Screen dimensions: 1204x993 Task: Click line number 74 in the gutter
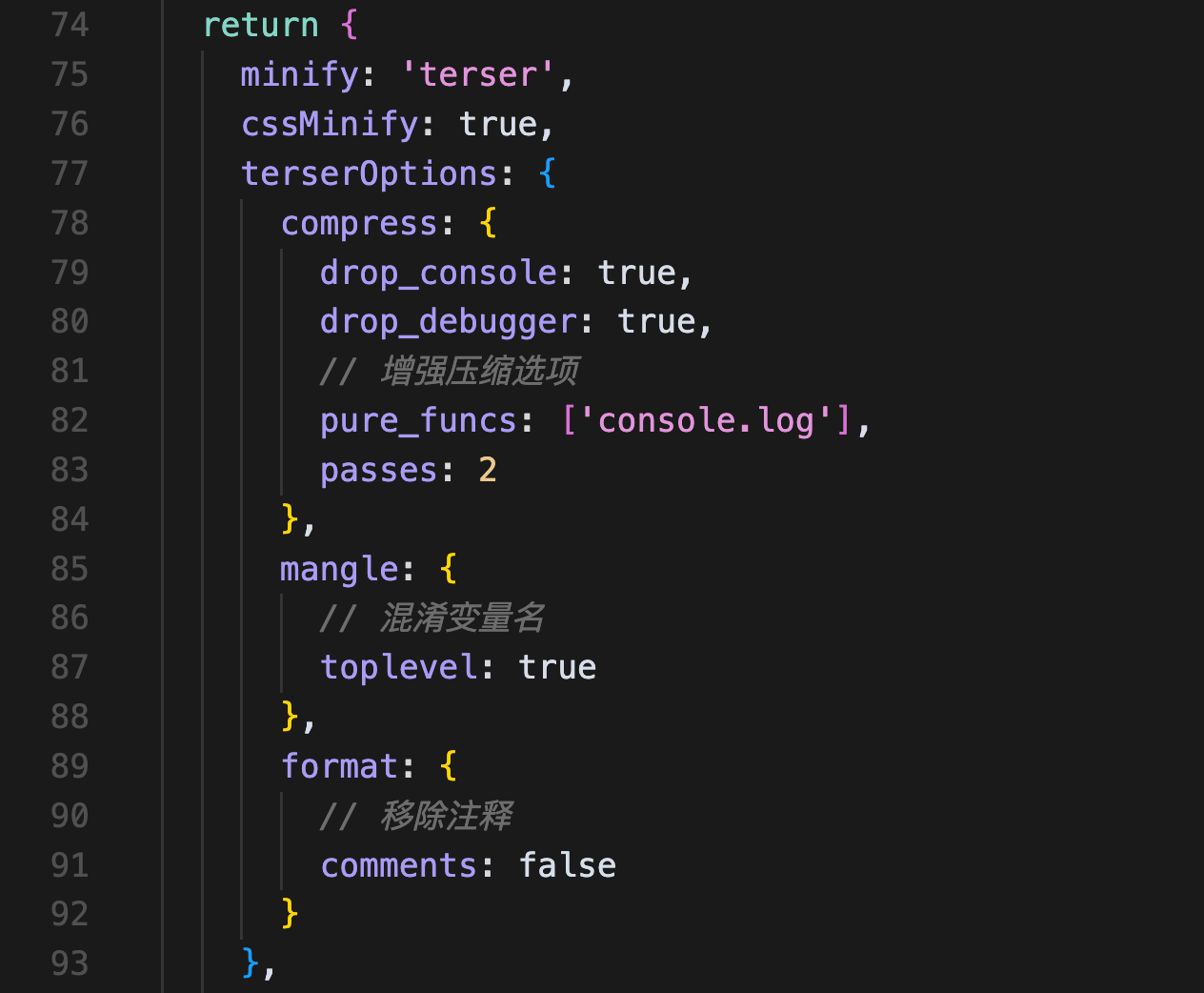click(x=70, y=25)
